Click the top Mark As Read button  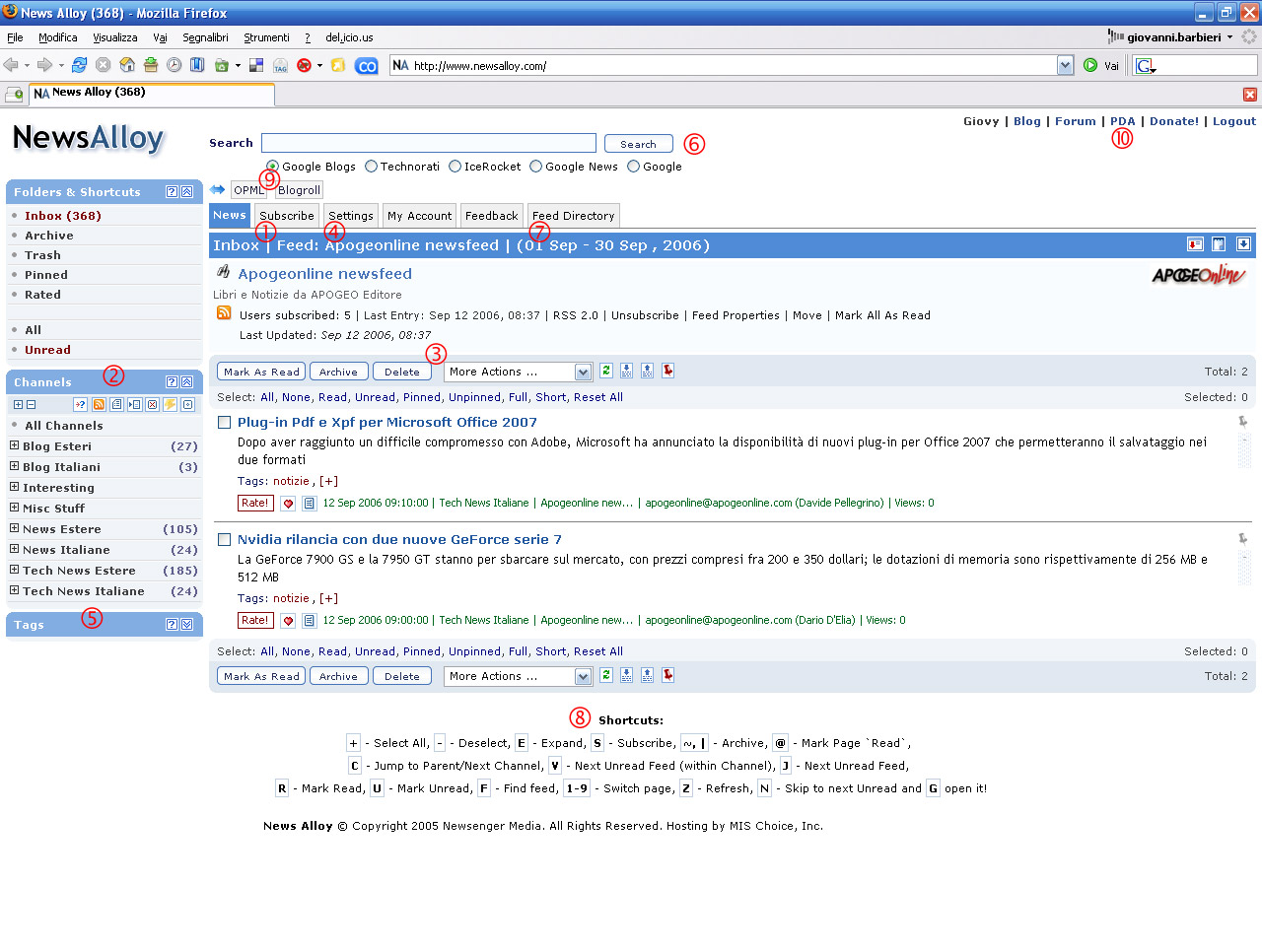tap(261, 372)
